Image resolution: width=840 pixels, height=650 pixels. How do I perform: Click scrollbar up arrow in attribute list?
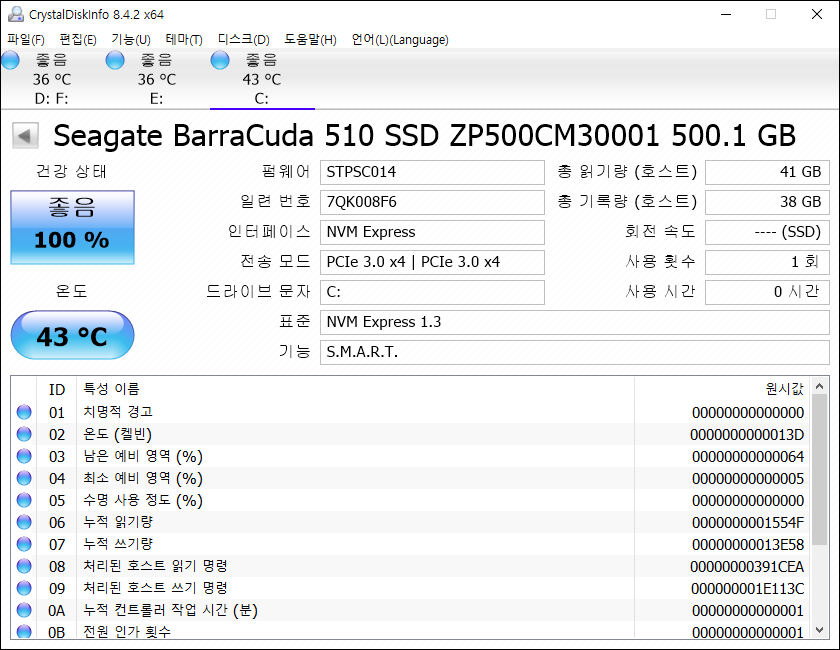(819, 386)
